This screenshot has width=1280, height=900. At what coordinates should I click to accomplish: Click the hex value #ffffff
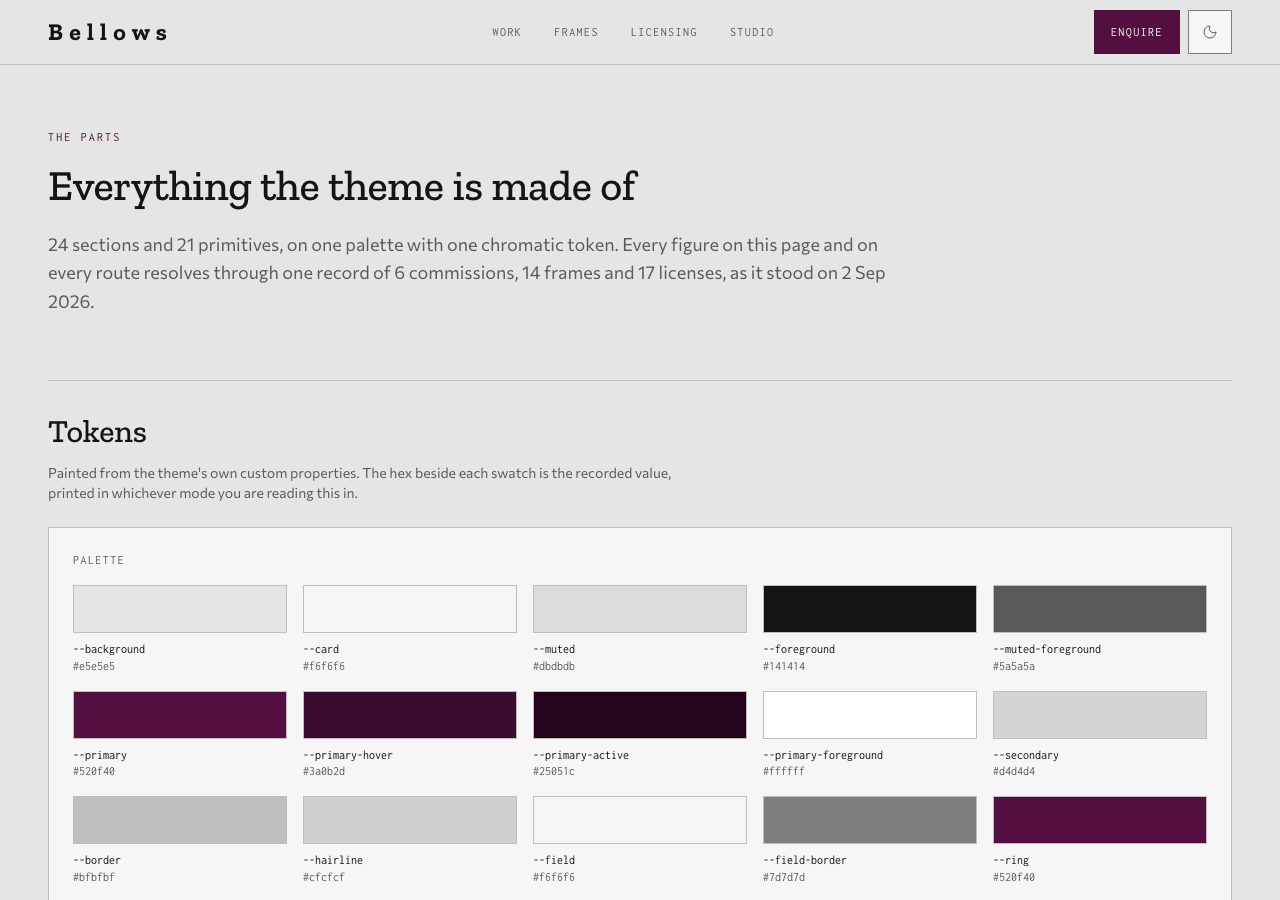point(784,772)
